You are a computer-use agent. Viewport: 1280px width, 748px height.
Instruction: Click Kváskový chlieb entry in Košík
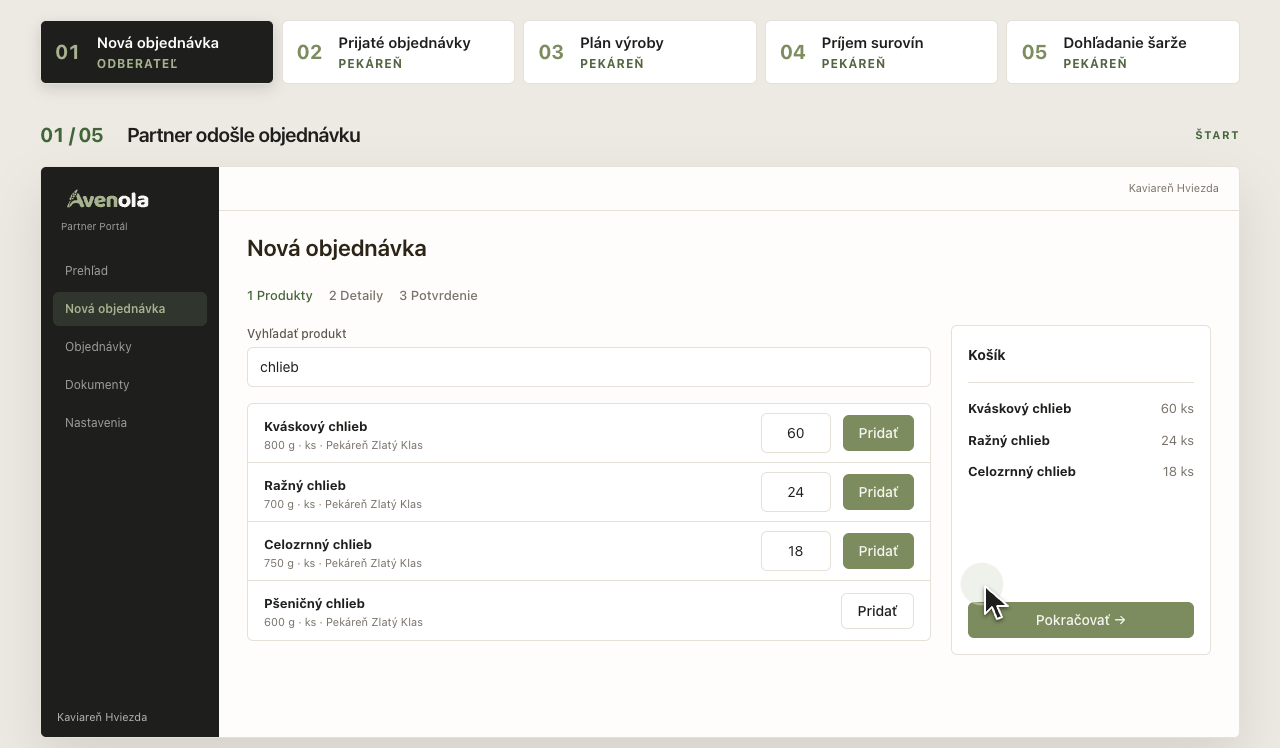coord(1020,409)
